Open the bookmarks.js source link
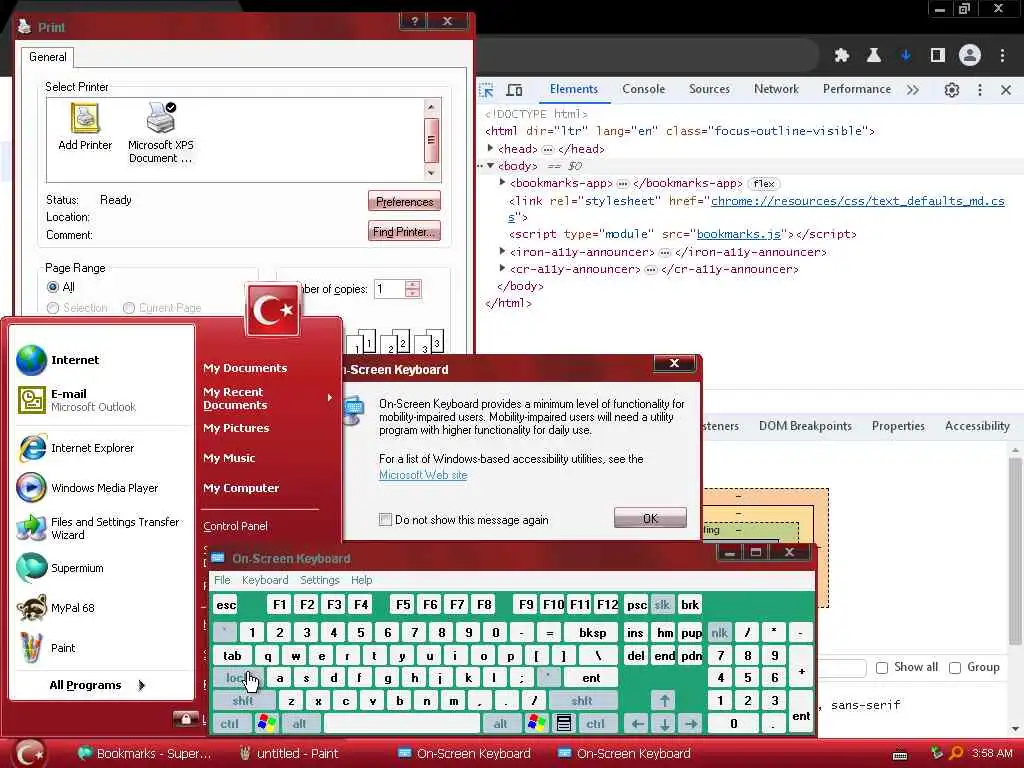1024x768 pixels. 739,234
